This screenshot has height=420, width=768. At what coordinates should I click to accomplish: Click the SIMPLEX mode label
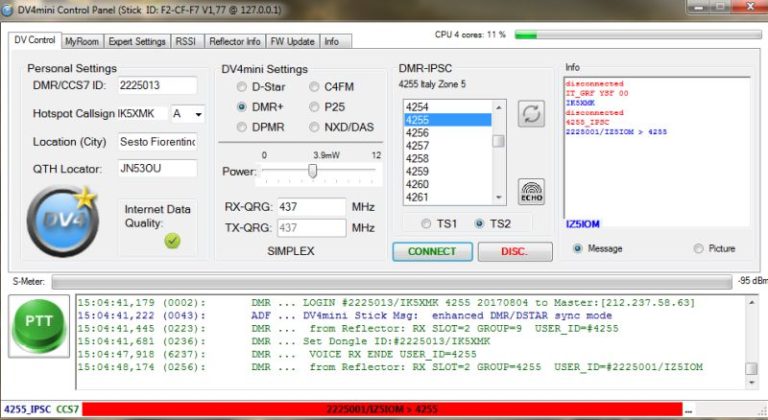pyautogui.click(x=290, y=251)
